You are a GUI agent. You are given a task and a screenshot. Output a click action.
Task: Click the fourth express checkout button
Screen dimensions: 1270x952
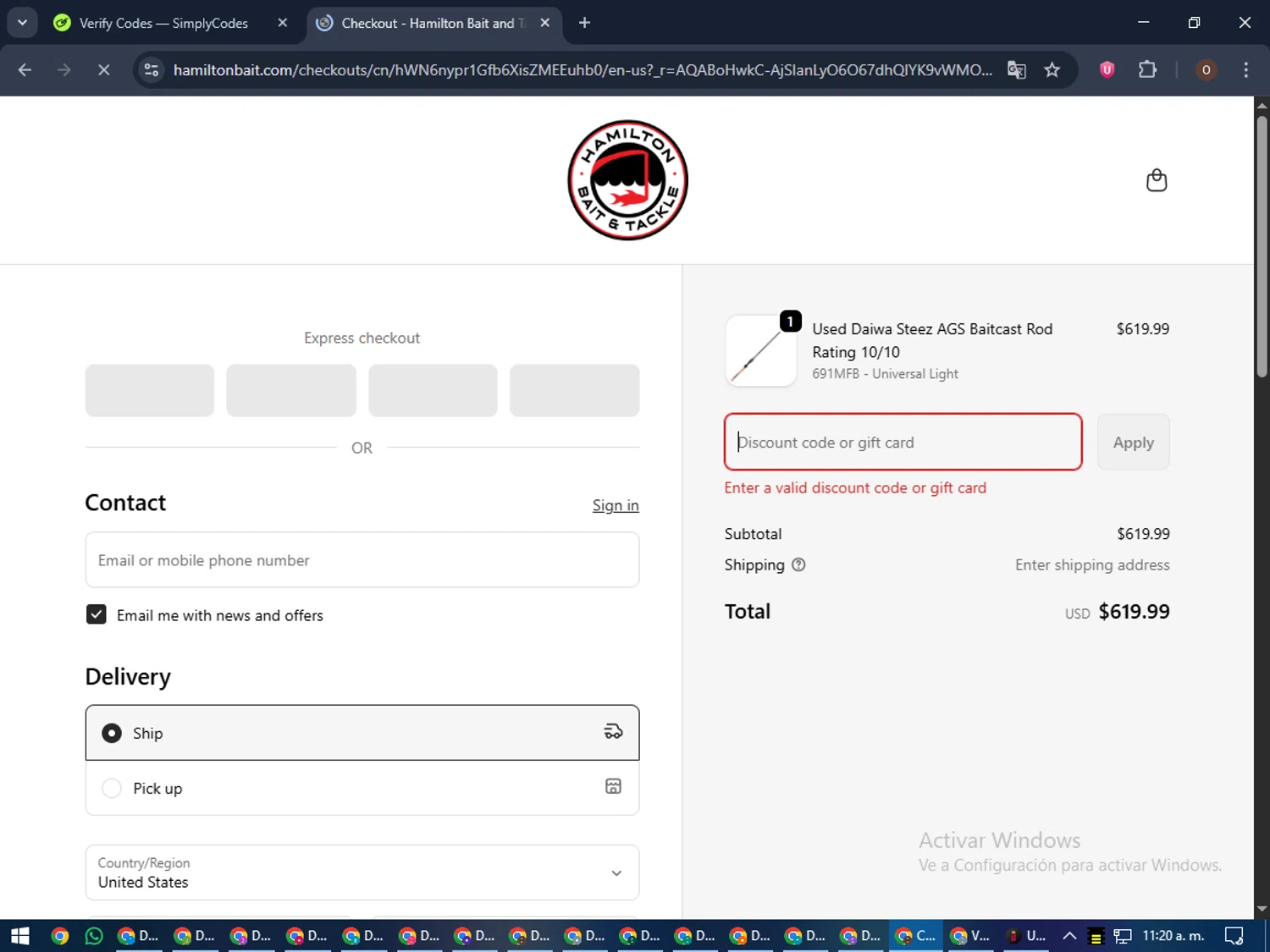click(574, 390)
